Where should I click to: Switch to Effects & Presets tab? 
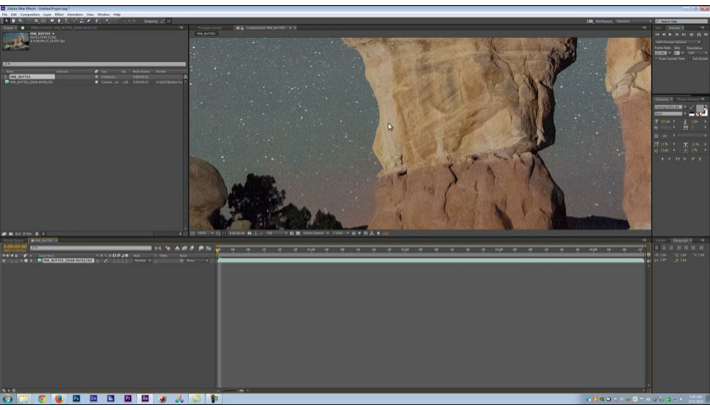pos(687,99)
